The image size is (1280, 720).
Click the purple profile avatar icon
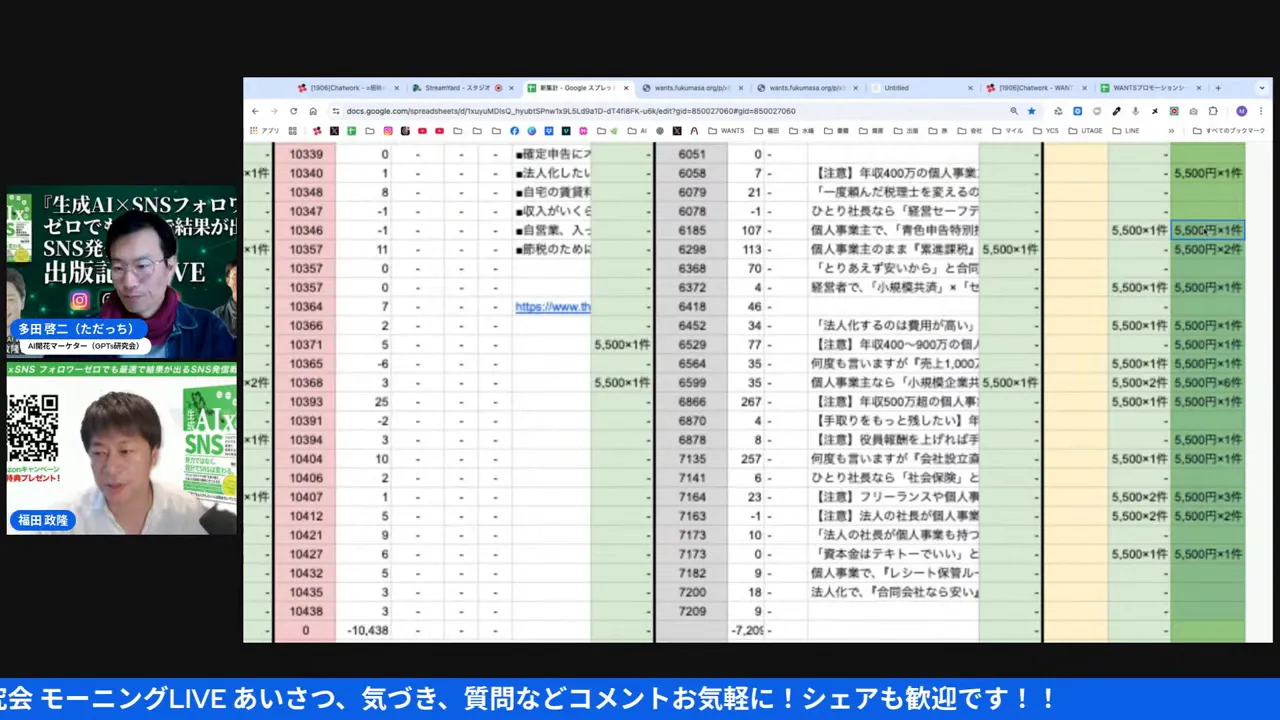pos(1241,111)
